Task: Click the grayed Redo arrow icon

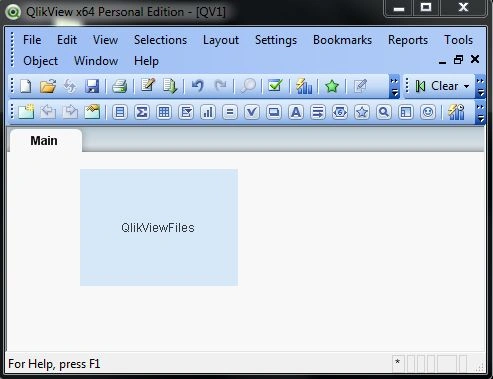Action: pyautogui.click(x=220, y=86)
